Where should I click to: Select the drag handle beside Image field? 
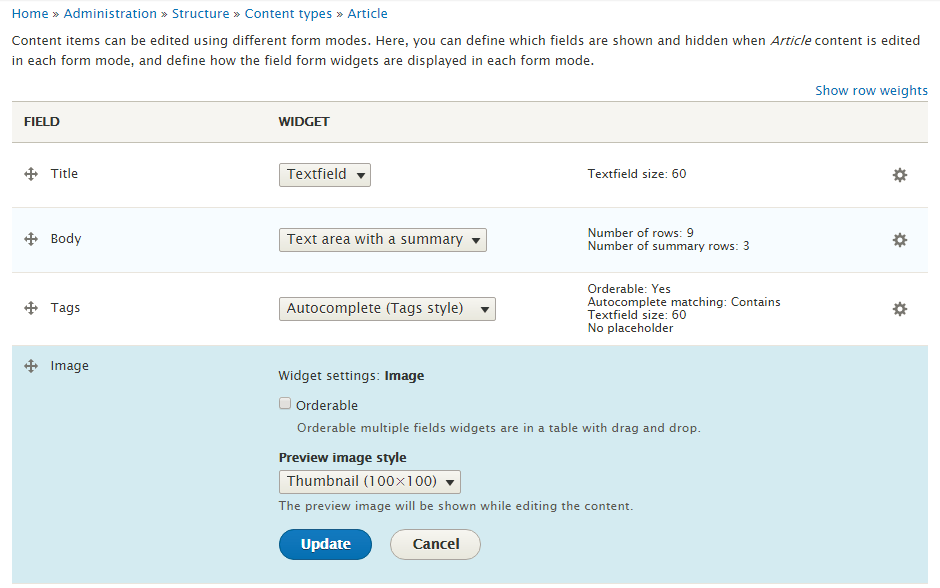coord(31,365)
